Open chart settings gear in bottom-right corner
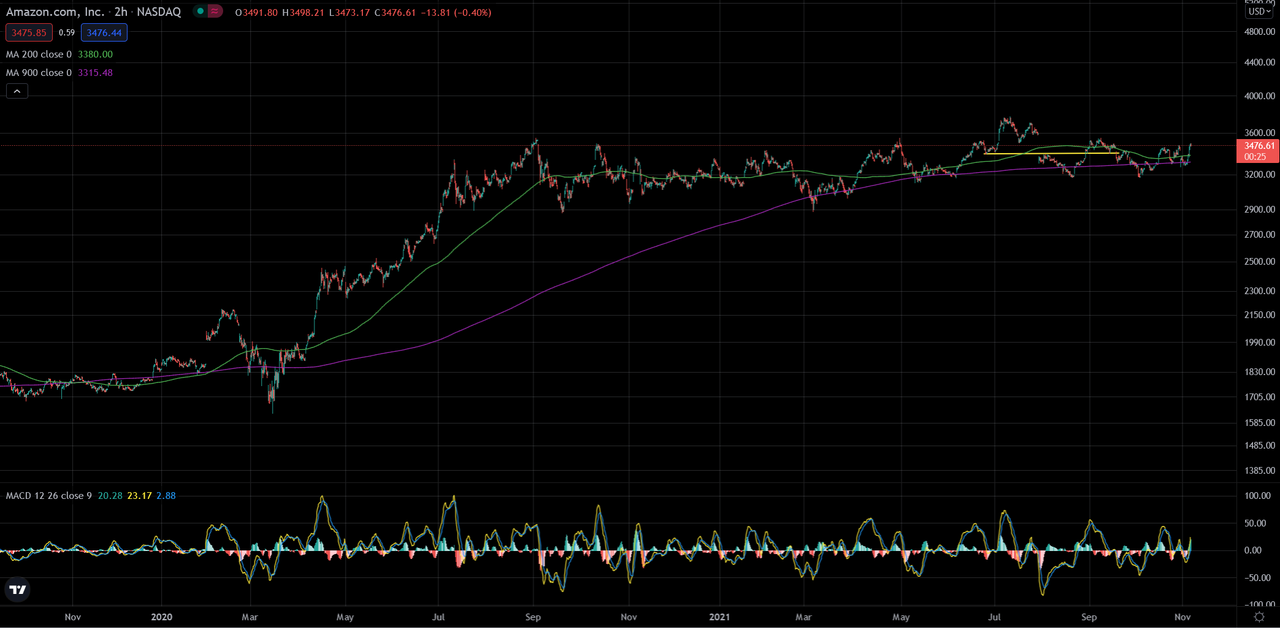This screenshot has height=630, width=1280. pos(1259,619)
